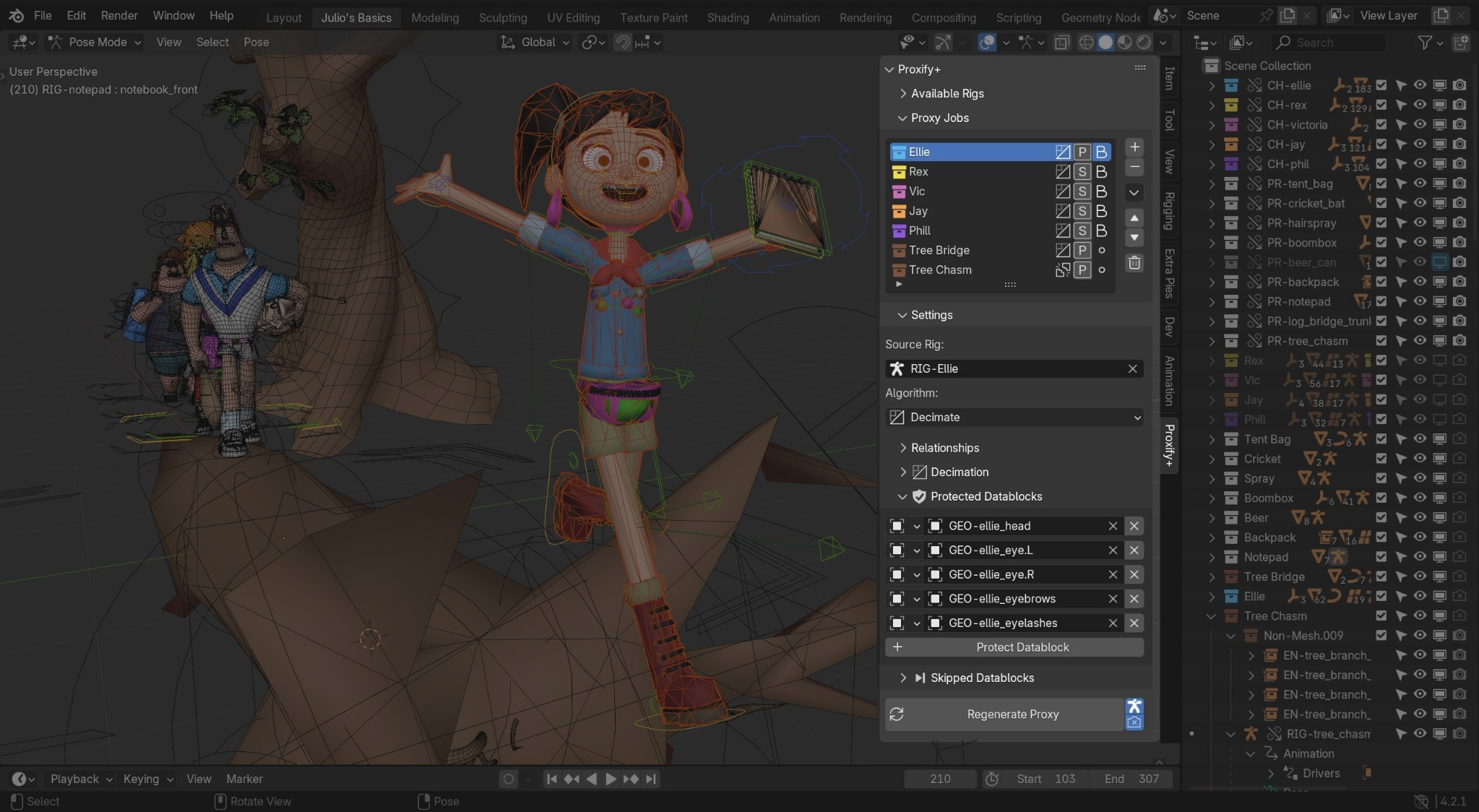Toggle the render camera icon for CH-jay
The height and width of the screenshot is (812, 1479).
click(x=1459, y=144)
